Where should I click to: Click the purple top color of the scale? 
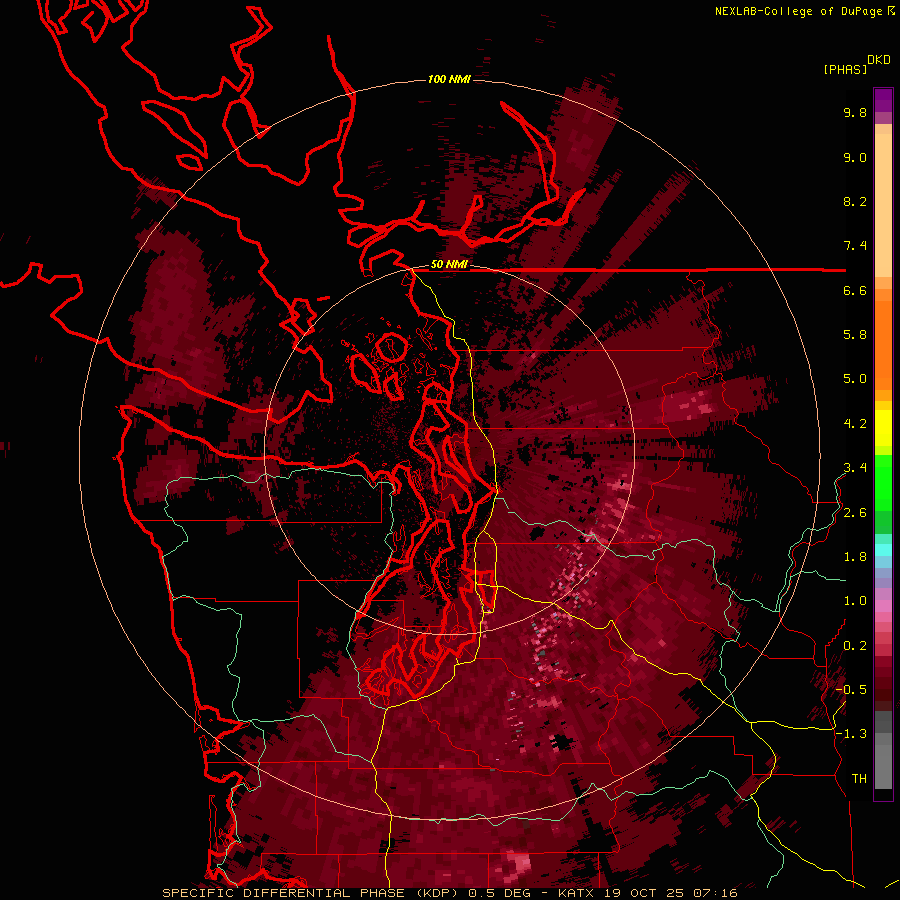coord(883,100)
